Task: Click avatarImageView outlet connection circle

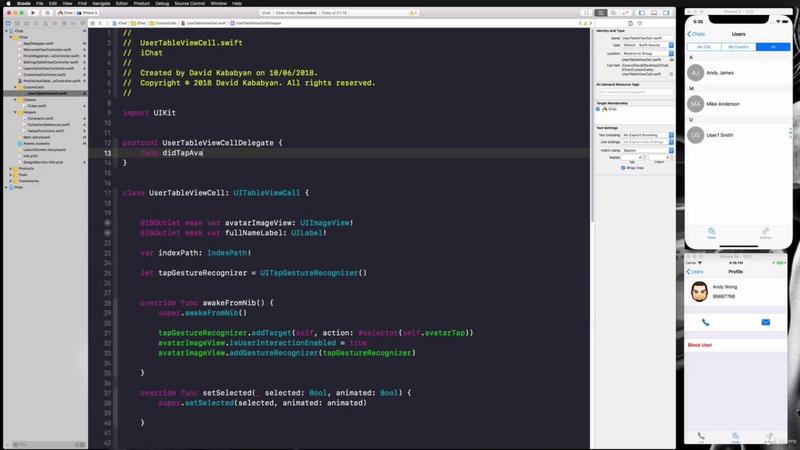Action: (x=107, y=223)
